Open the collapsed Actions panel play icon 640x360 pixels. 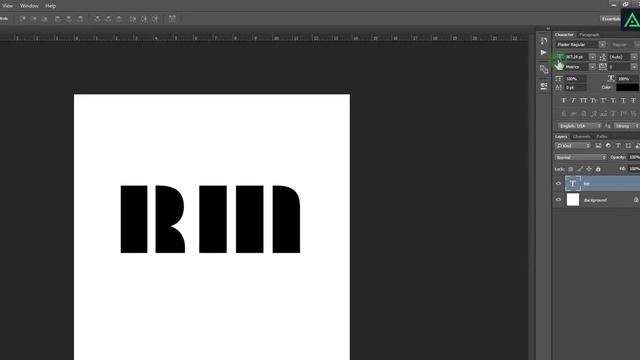[x=543, y=53]
